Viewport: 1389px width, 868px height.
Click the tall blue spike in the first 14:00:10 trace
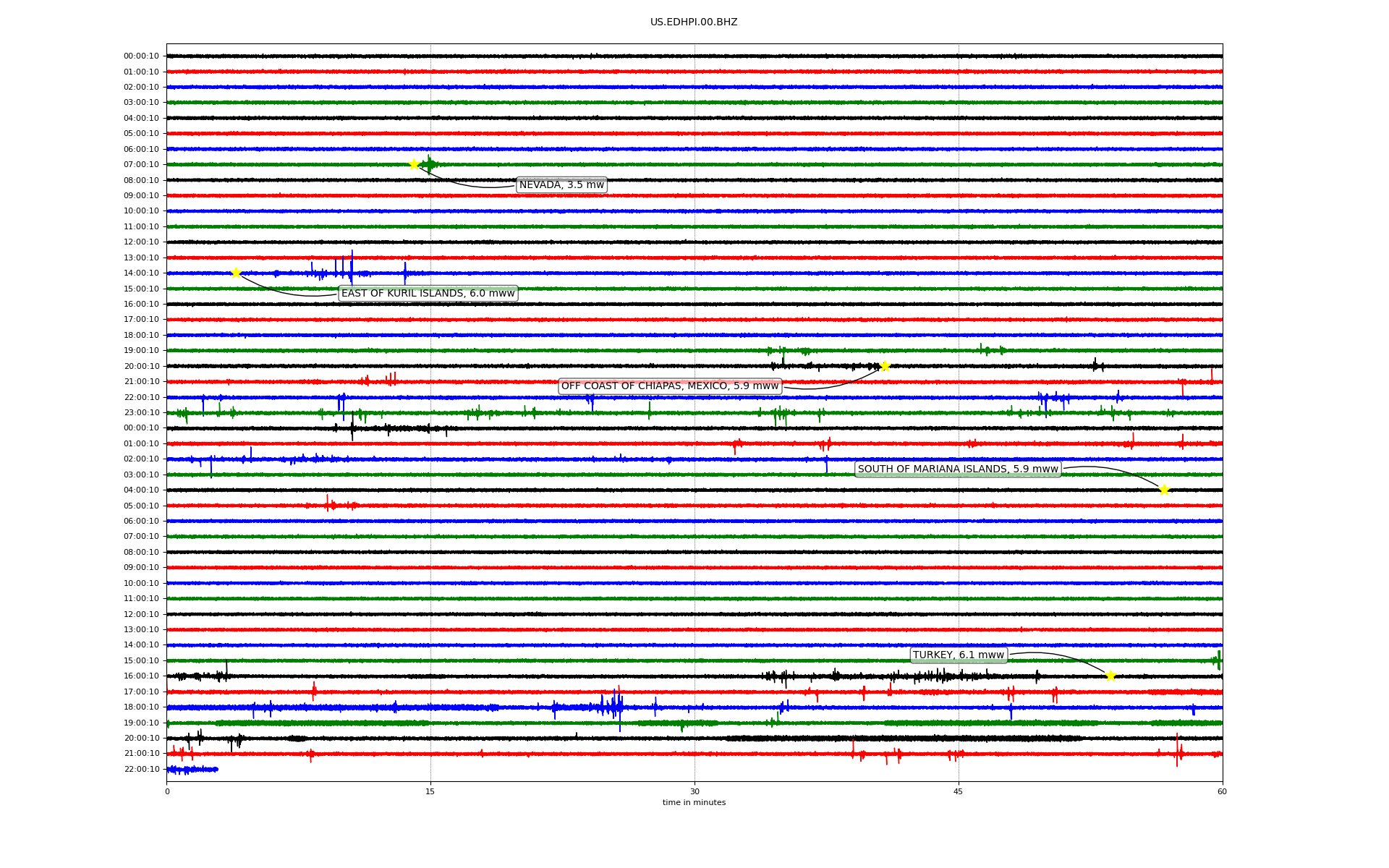[x=352, y=268]
